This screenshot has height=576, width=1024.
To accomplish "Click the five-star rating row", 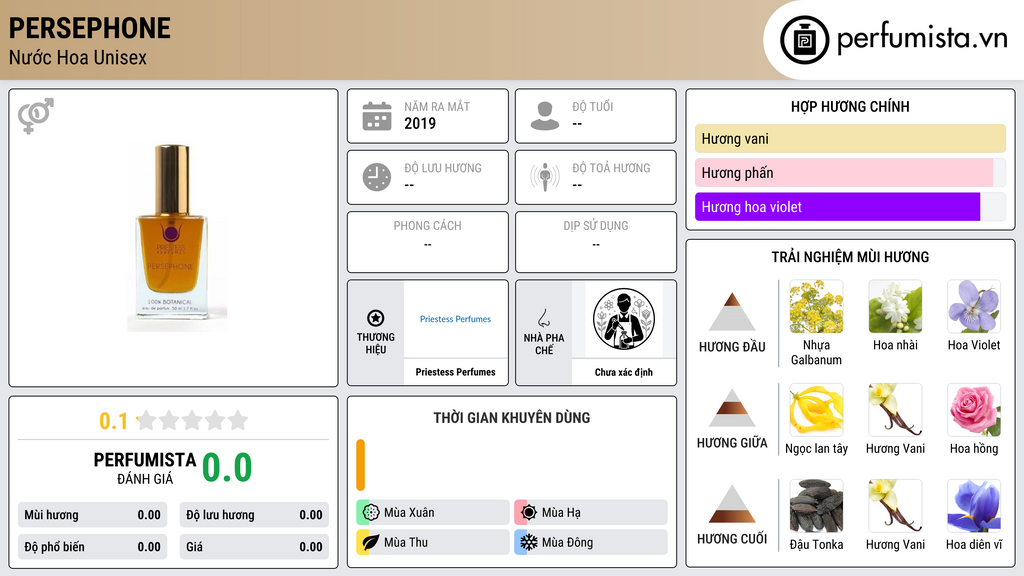I will (x=193, y=421).
